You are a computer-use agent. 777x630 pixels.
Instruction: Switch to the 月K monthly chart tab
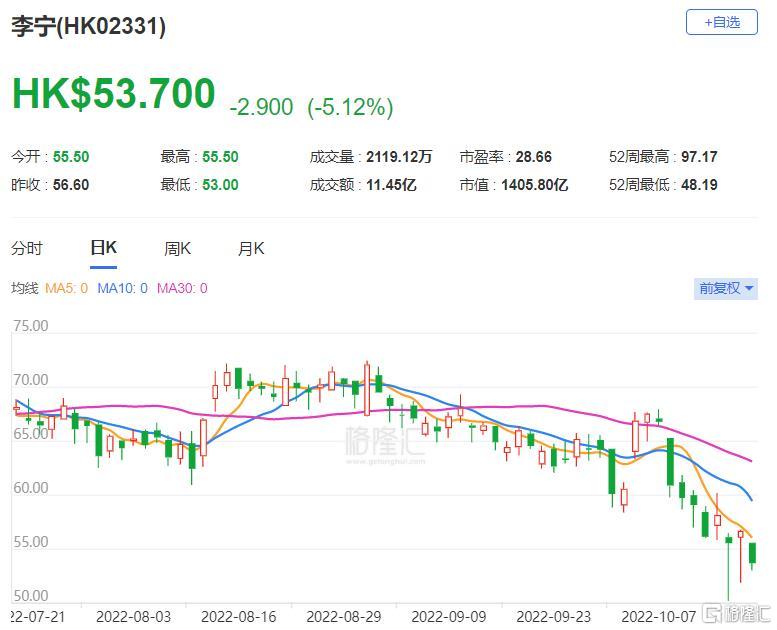click(x=251, y=249)
